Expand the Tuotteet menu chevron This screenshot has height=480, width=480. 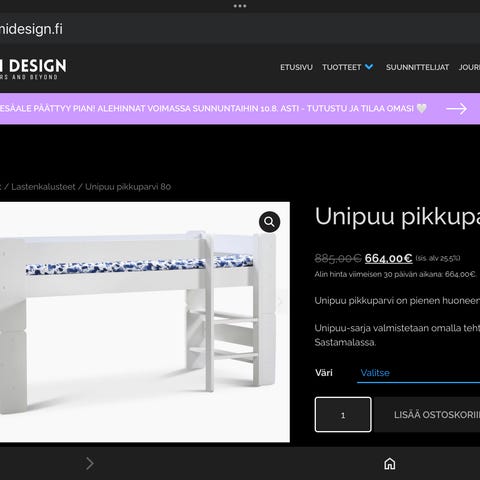(369, 67)
